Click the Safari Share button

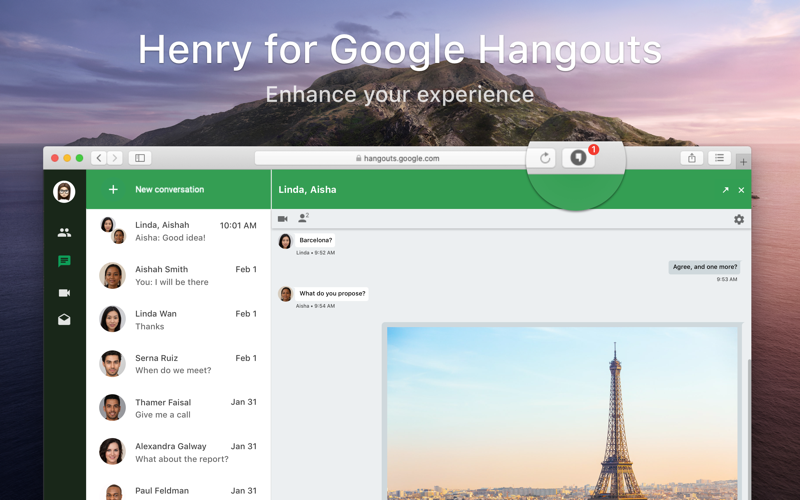pos(692,158)
